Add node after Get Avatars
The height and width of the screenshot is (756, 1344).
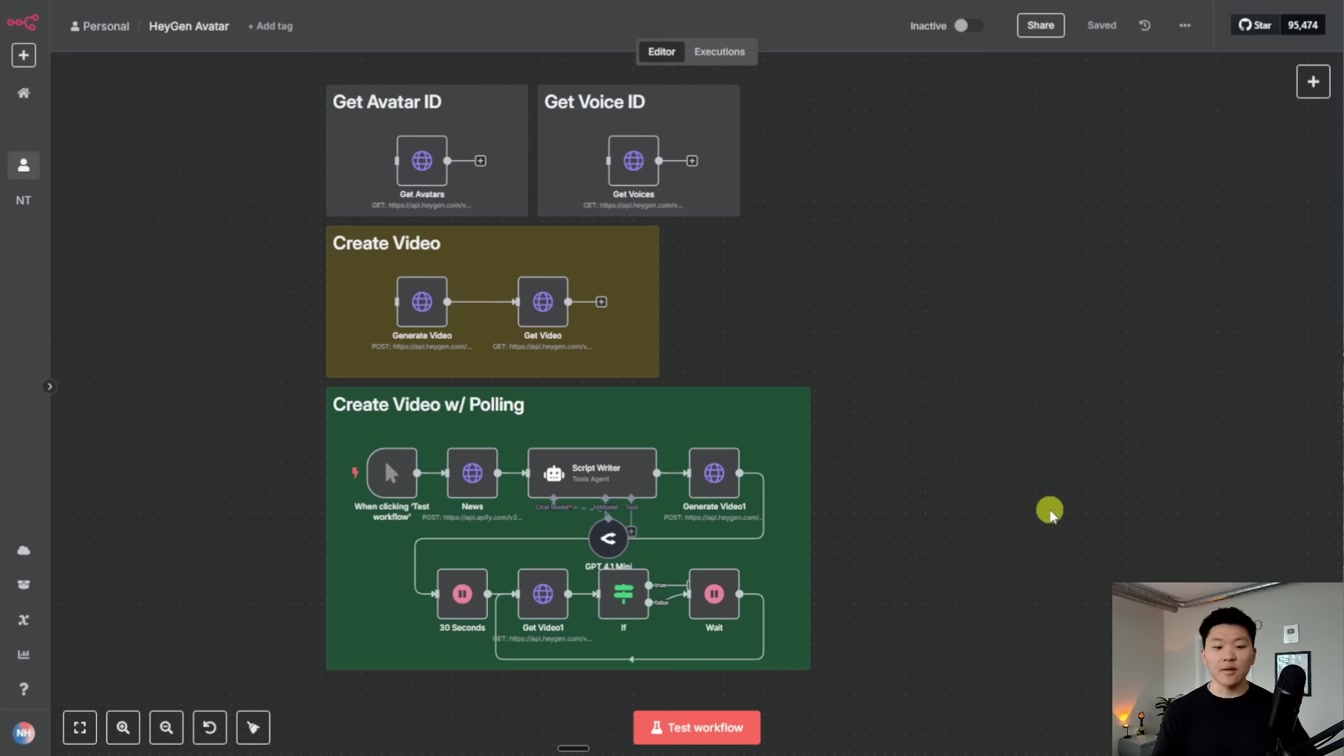click(x=480, y=161)
